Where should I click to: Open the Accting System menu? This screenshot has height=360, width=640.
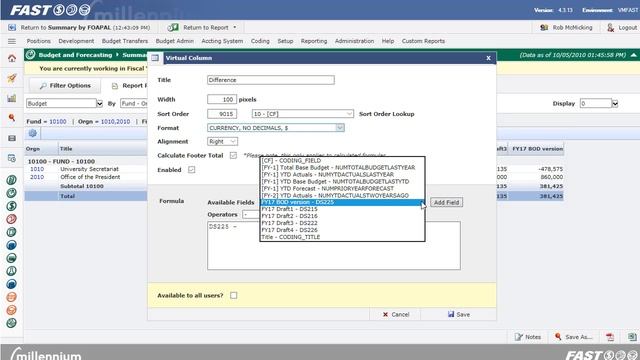(222, 41)
